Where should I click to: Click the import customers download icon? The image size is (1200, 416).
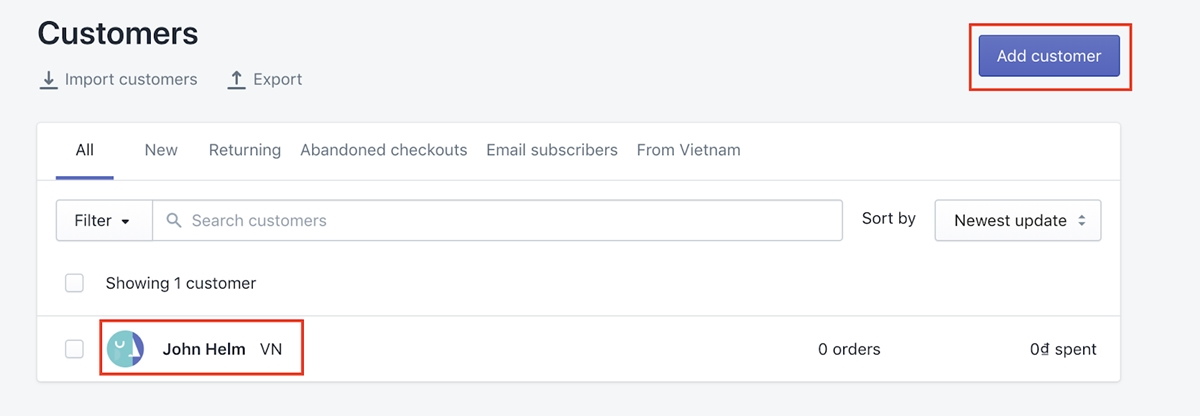click(48, 80)
